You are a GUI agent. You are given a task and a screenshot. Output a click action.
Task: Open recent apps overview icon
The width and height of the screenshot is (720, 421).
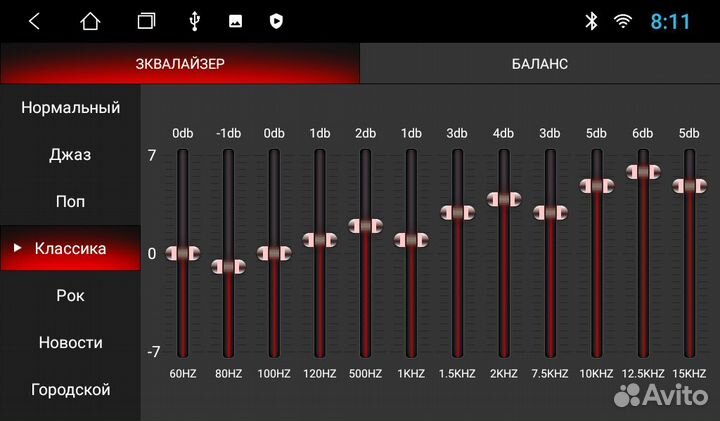click(x=147, y=21)
